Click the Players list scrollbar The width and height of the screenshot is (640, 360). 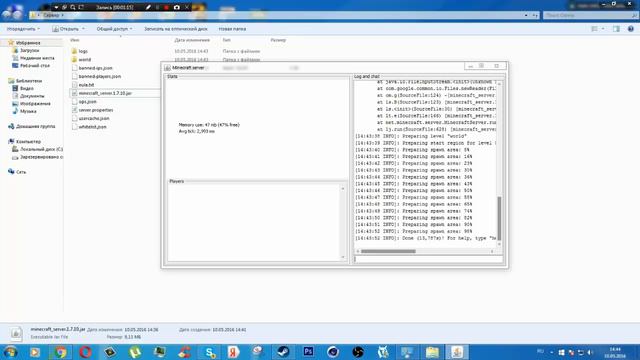coord(343,222)
